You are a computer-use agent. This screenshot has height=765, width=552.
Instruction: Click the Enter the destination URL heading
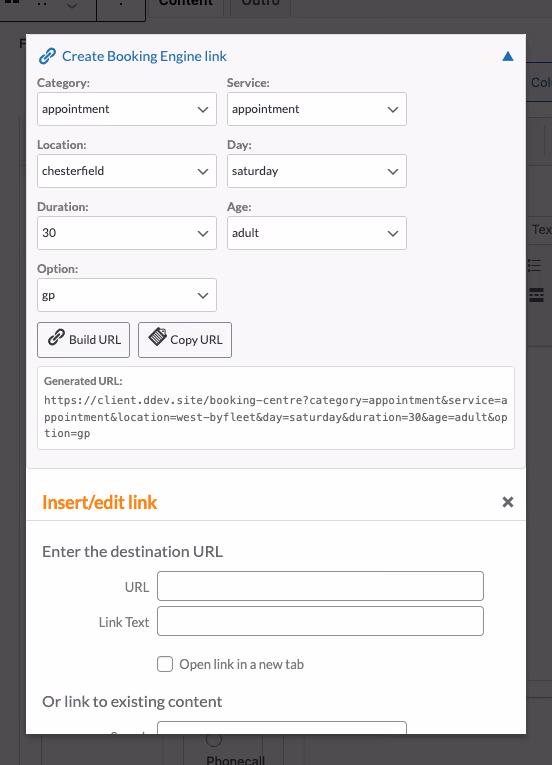[132, 551]
